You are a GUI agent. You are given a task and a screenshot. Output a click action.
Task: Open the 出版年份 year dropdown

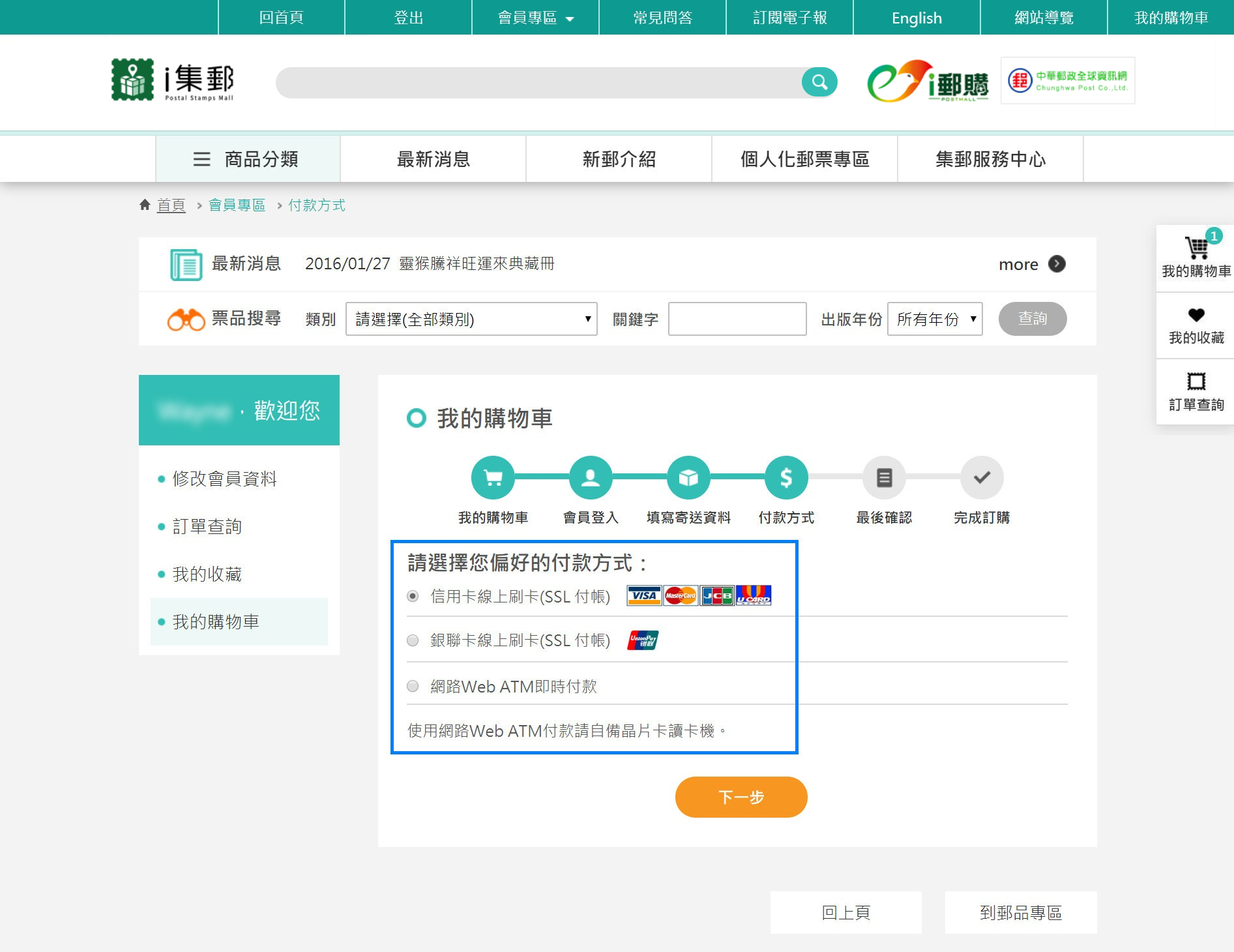click(935, 319)
